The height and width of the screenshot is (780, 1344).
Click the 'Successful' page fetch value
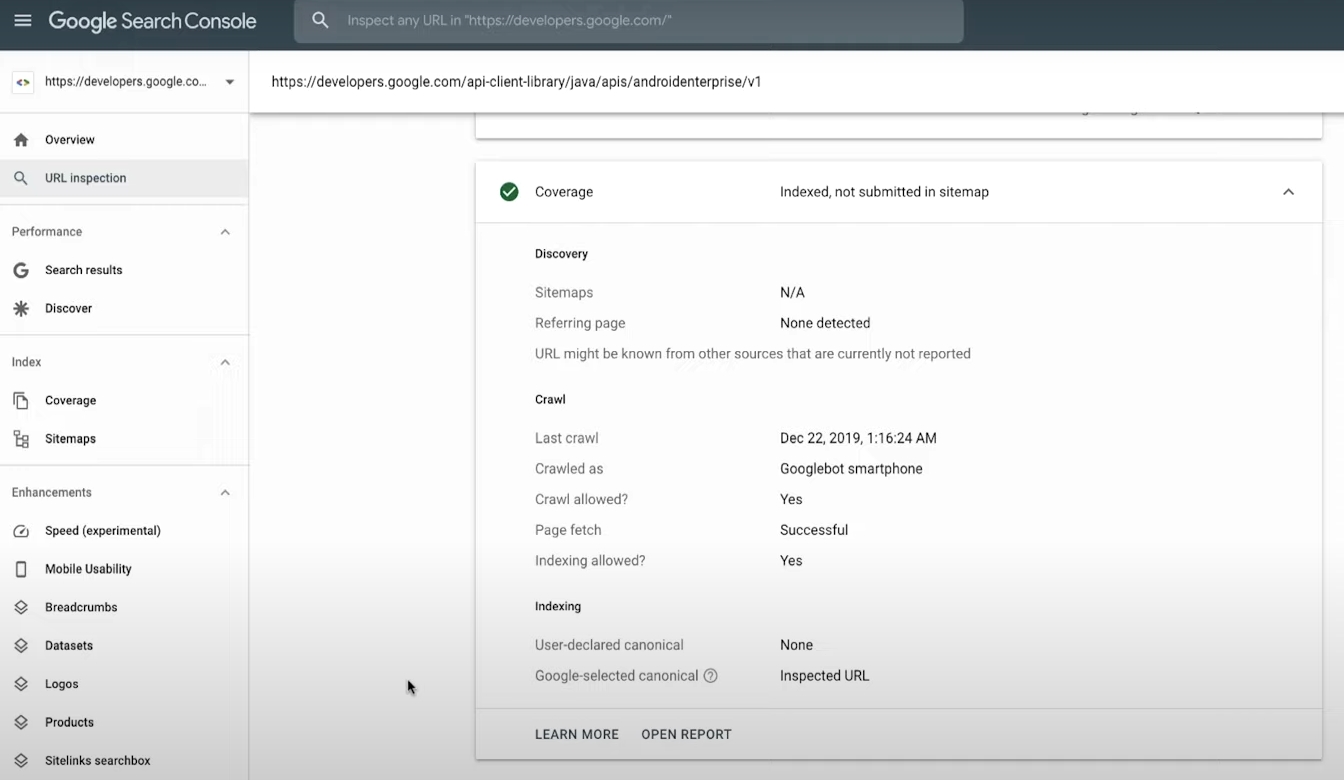tap(814, 530)
